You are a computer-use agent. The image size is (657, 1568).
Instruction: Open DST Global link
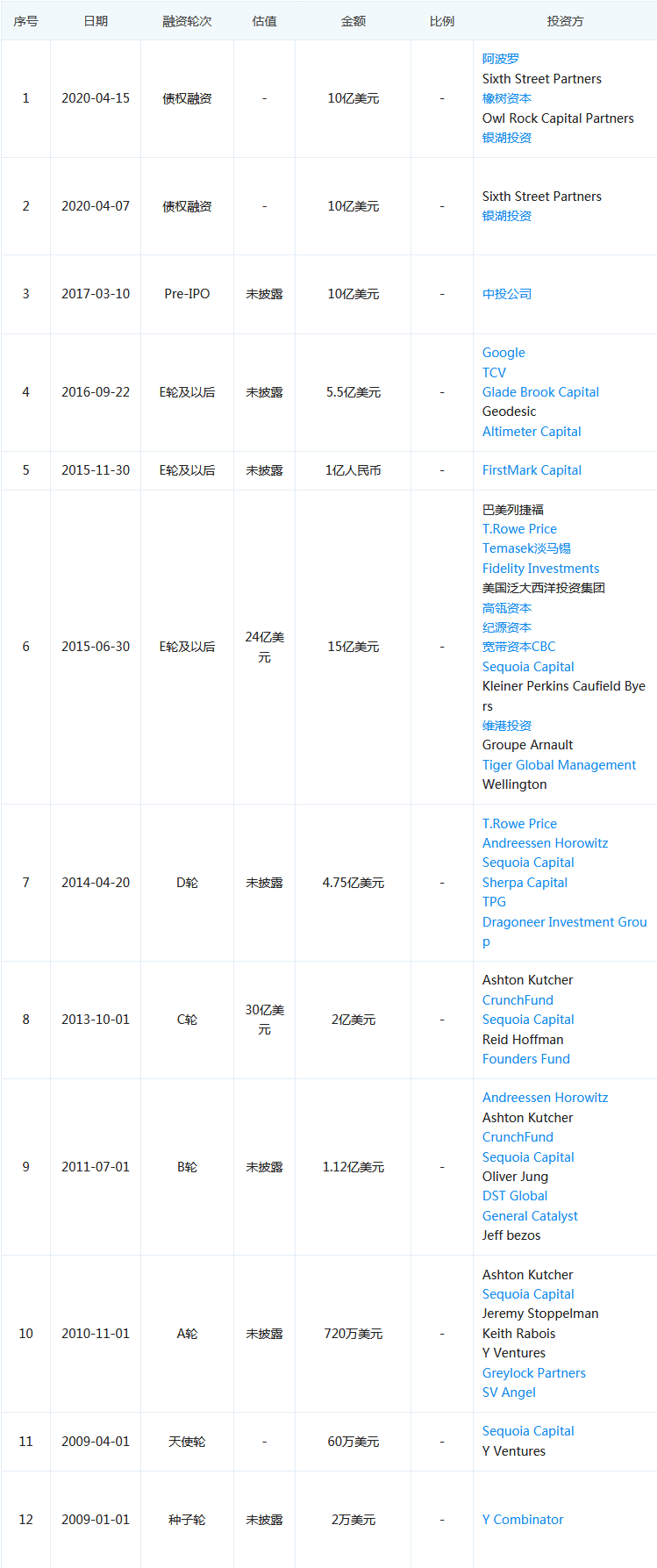[515, 1196]
